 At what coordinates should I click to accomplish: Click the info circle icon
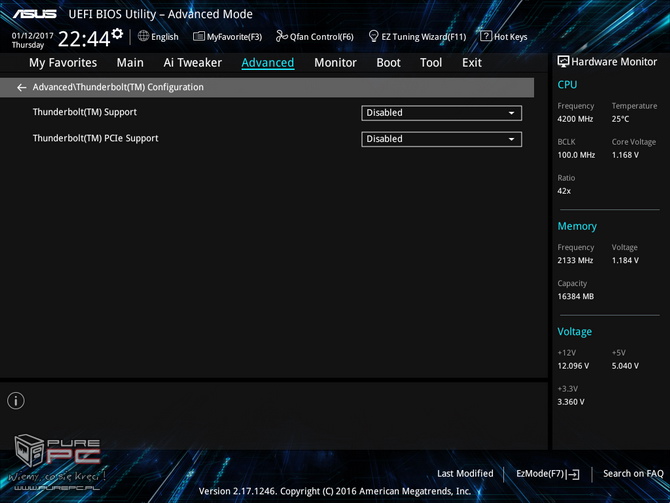(16, 401)
